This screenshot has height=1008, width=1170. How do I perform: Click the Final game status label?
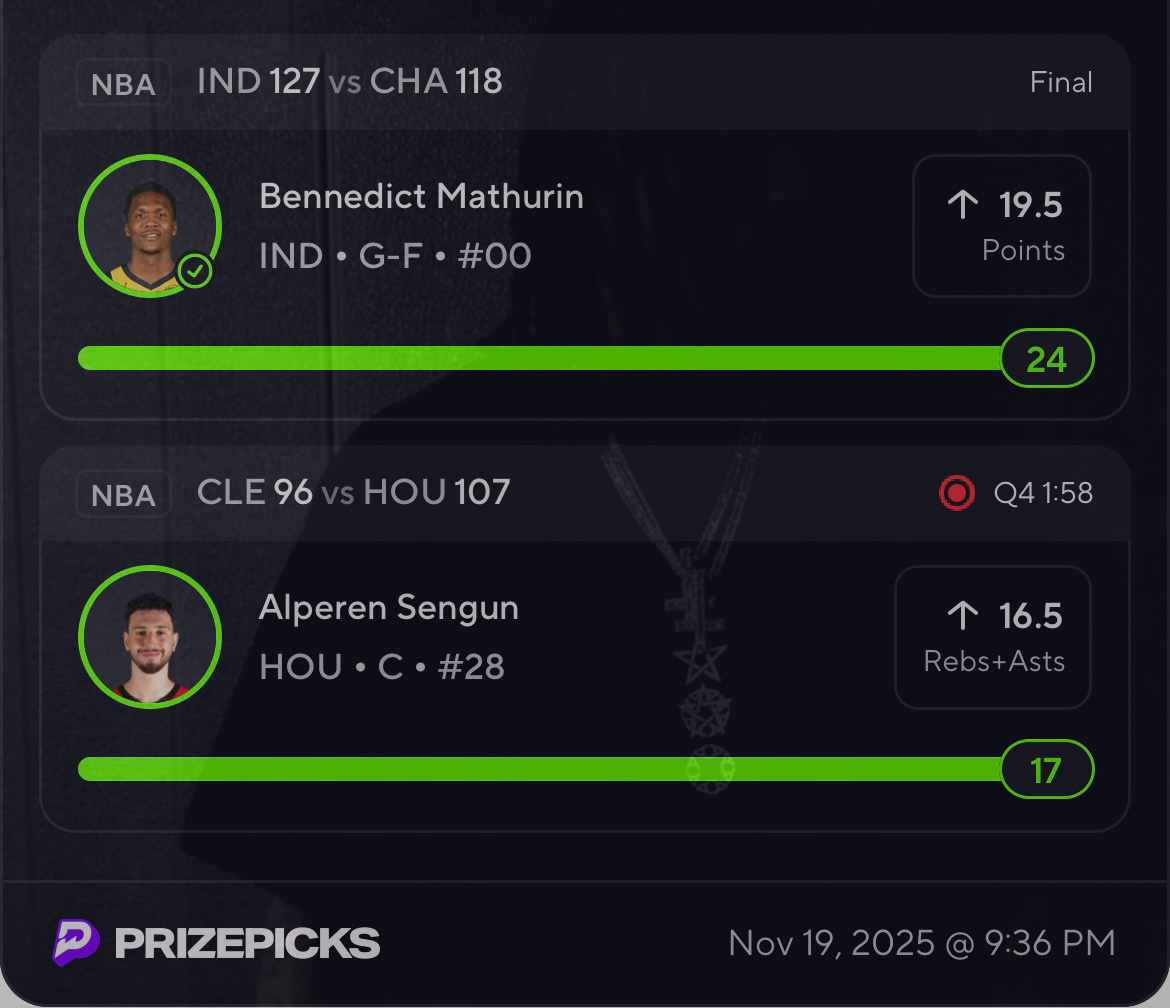pyautogui.click(x=1061, y=82)
